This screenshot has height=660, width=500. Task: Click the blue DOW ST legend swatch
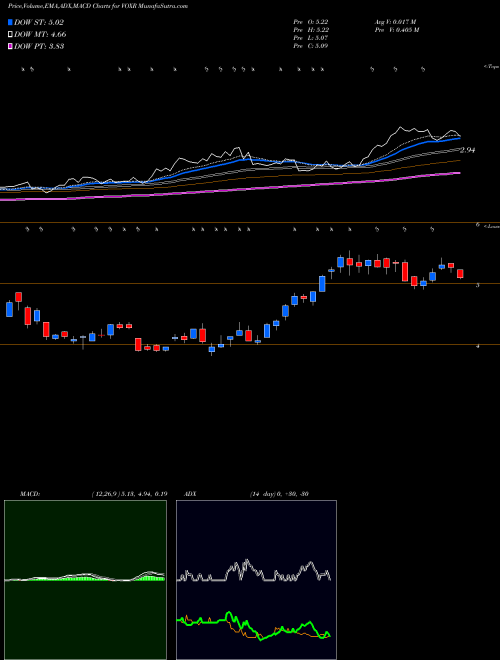click(x=10, y=22)
